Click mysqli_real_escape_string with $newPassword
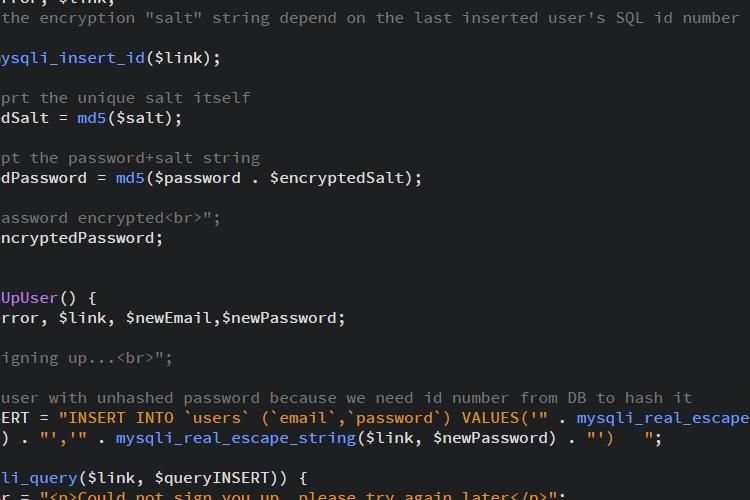Image resolution: width=750 pixels, height=500 pixels. [336, 438]
